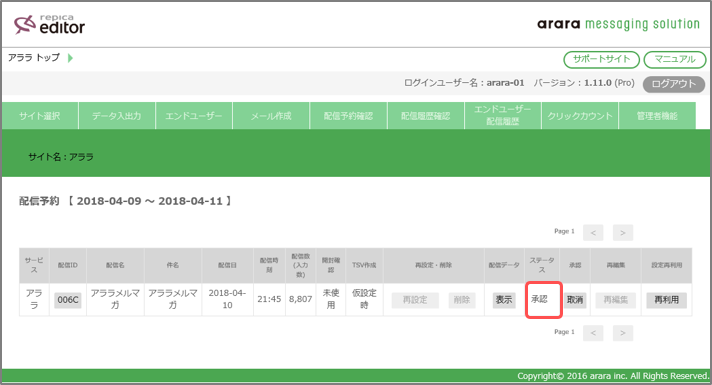Screen dimensions: 712x385
Task: Click the 配信予約 date range heading
Action: pyautogui.click(x=125, y=201)
